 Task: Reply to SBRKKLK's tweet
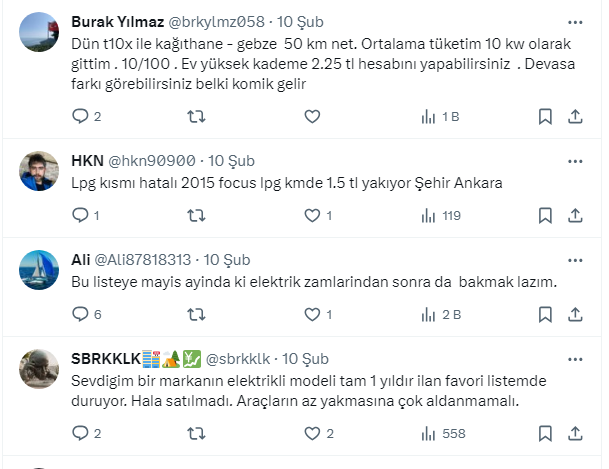pyautogui.click(x=82, y=433)
